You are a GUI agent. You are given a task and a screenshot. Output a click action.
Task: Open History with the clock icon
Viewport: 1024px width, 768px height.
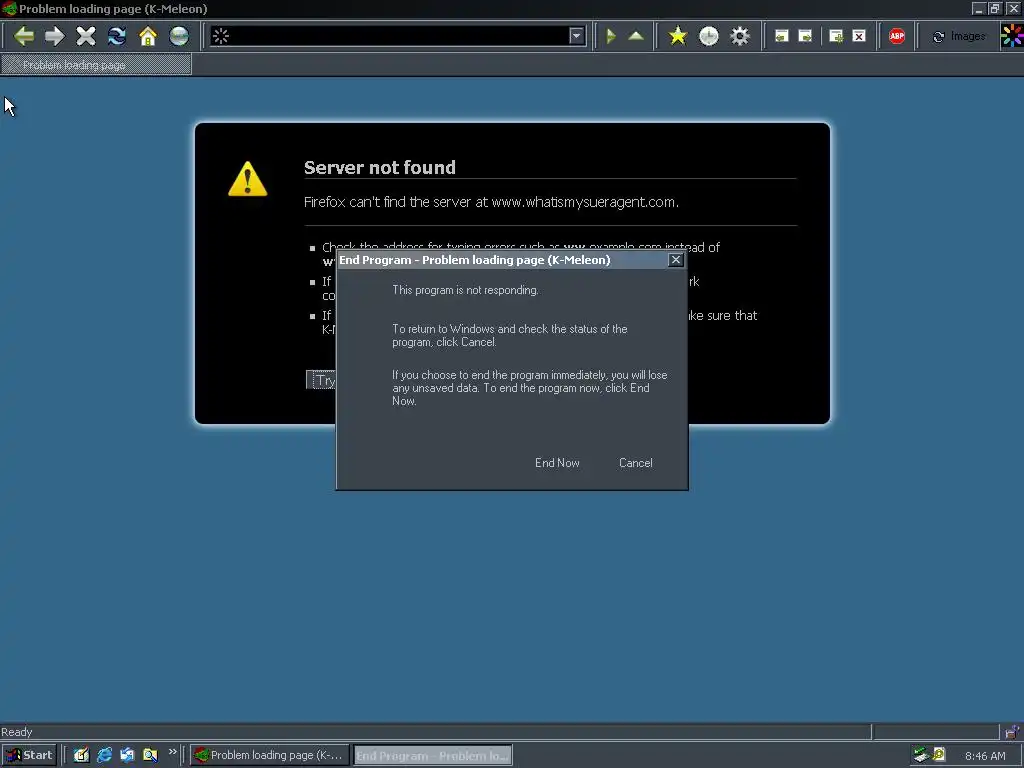pos(709,36)
